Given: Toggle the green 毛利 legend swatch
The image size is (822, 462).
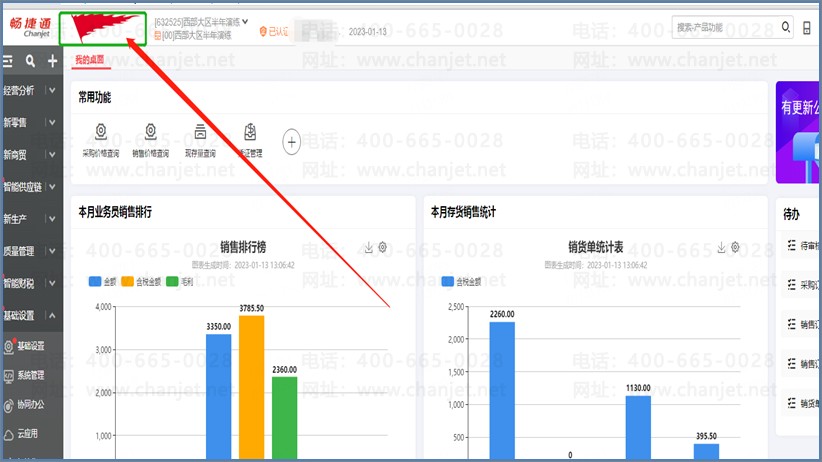Looking at the screenshot, I should [172, 282].
